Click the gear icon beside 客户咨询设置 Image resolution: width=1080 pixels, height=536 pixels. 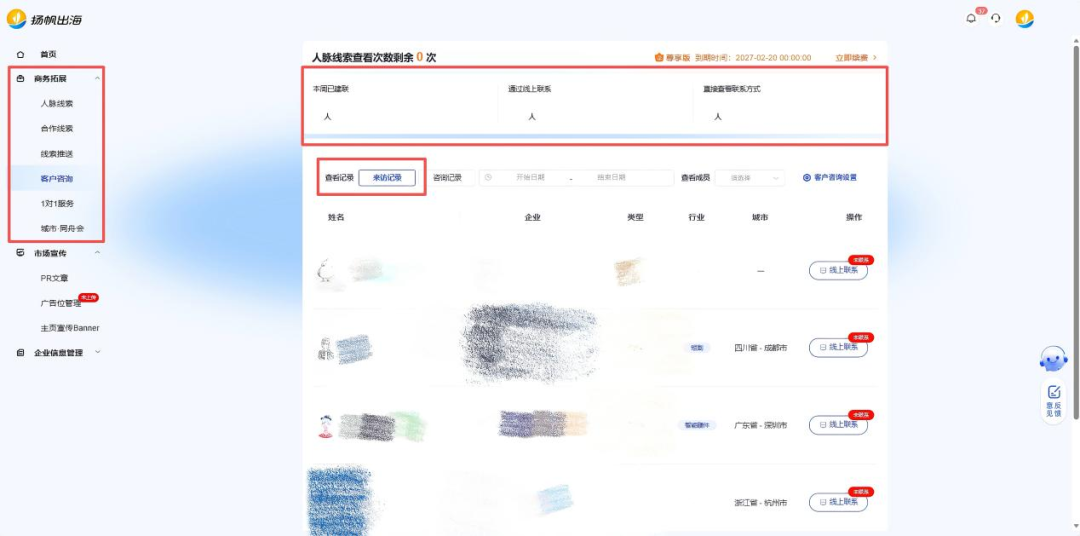pos(807,178)
